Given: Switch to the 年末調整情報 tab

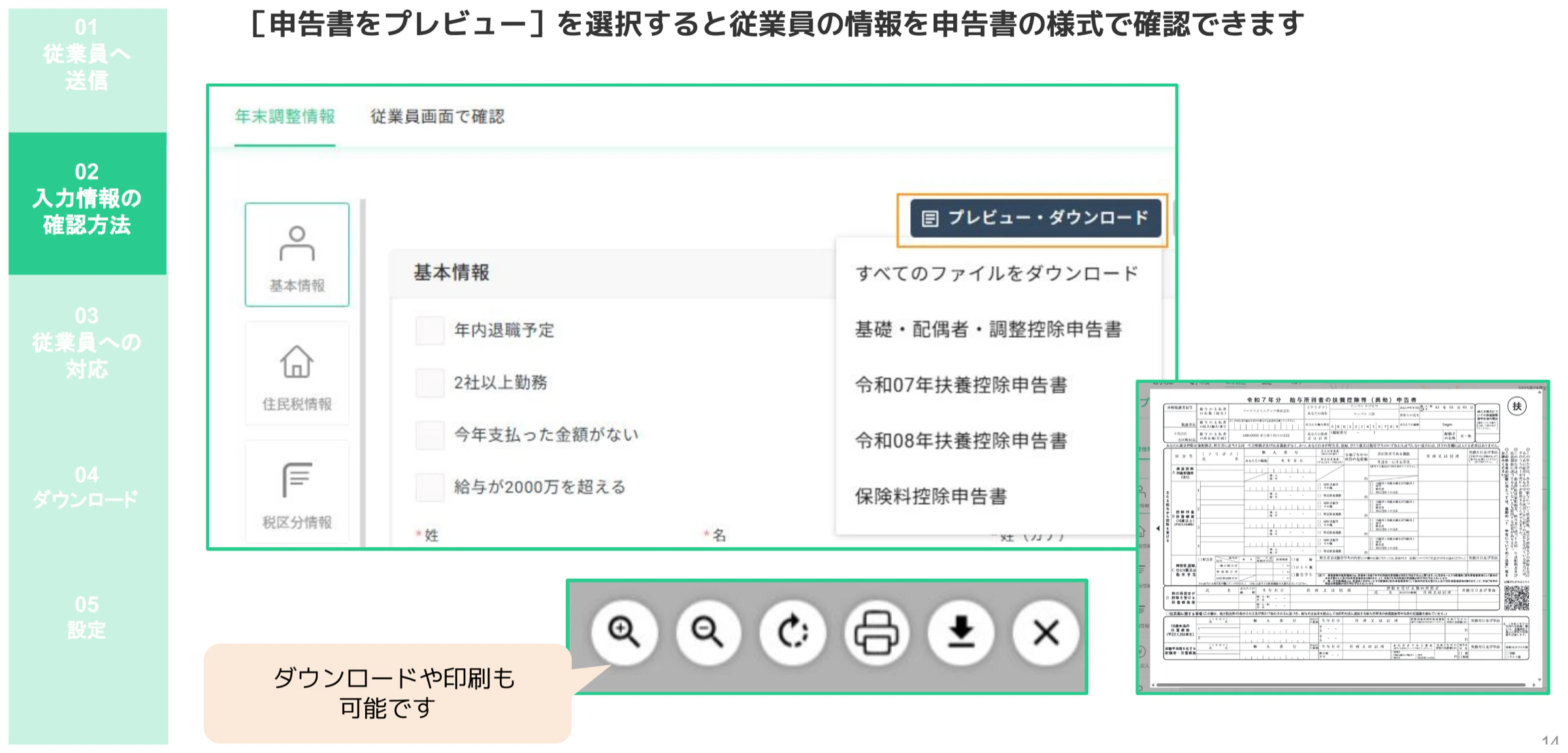Looking at the screenshot, I should [x=285, y=117].
